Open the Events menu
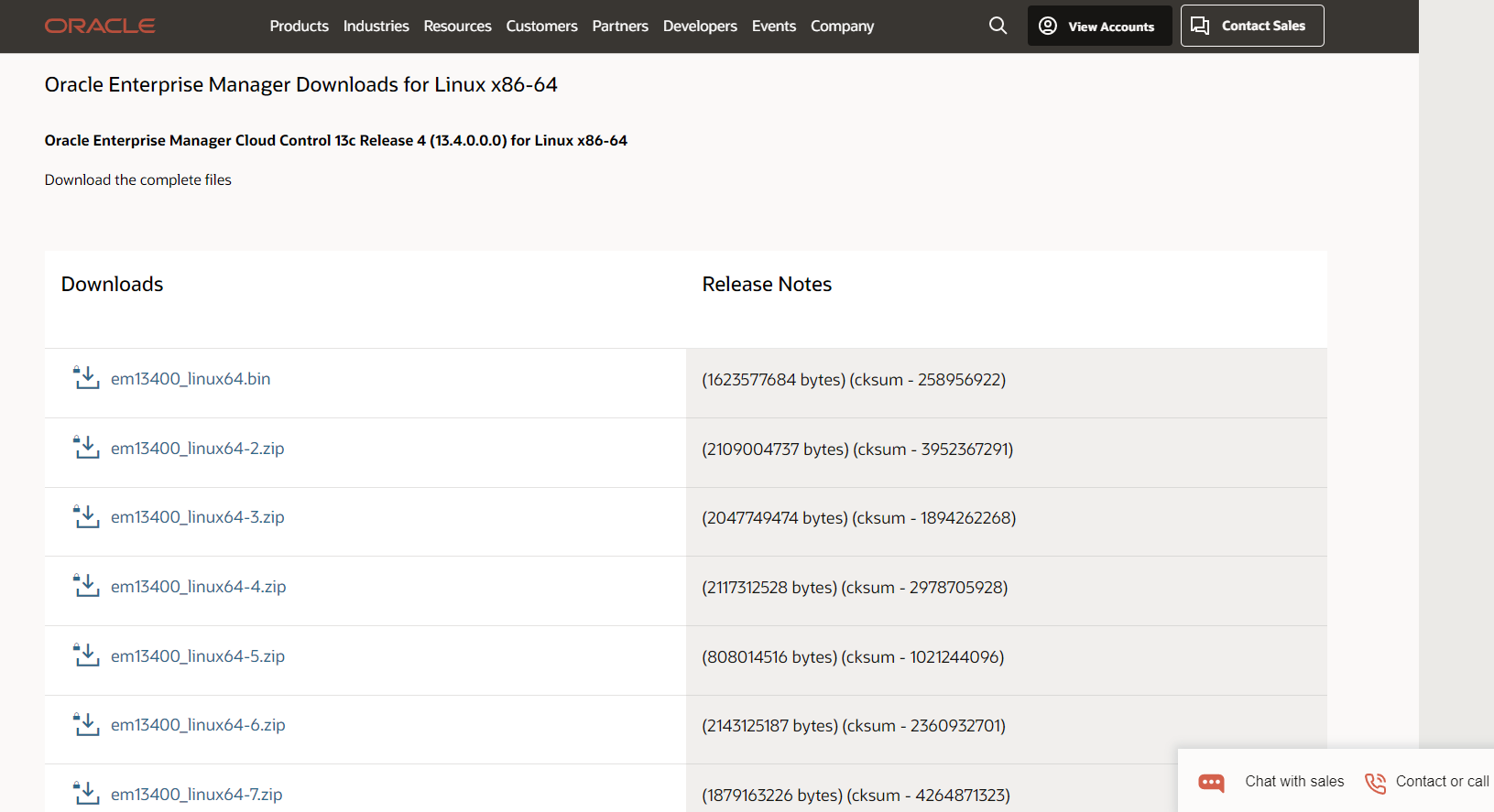Viewport: 1494px width, 812px height. click(x=774, y=26)
